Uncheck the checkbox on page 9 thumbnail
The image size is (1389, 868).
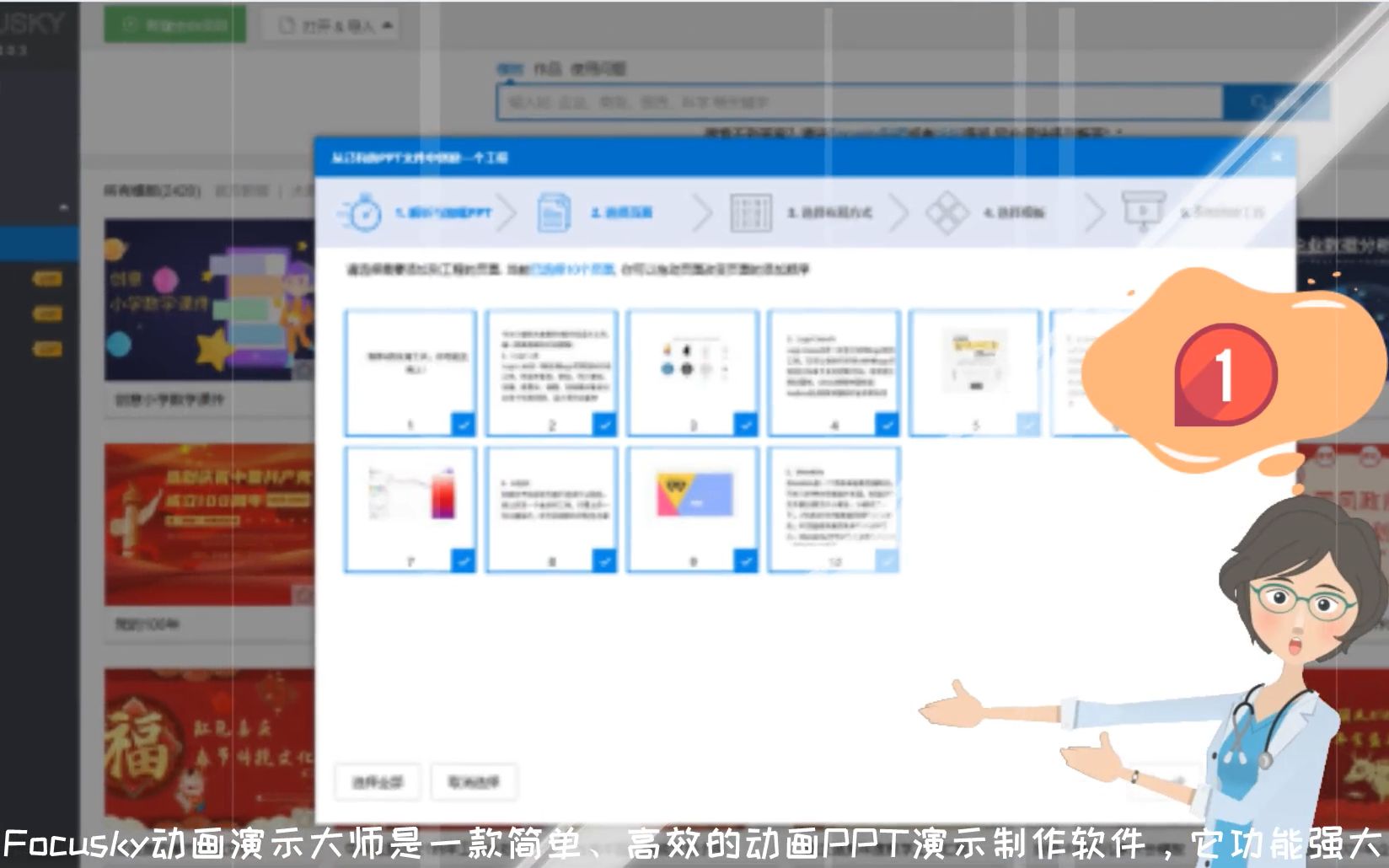click(745, 560)
